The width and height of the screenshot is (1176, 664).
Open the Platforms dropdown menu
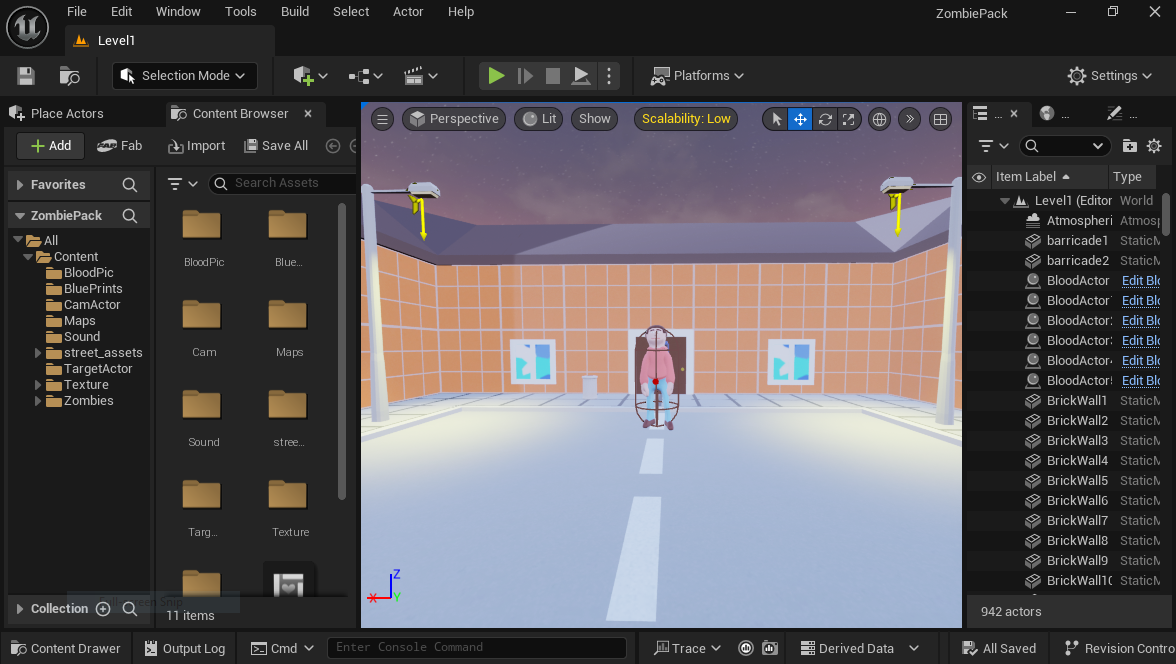point(698,76)
